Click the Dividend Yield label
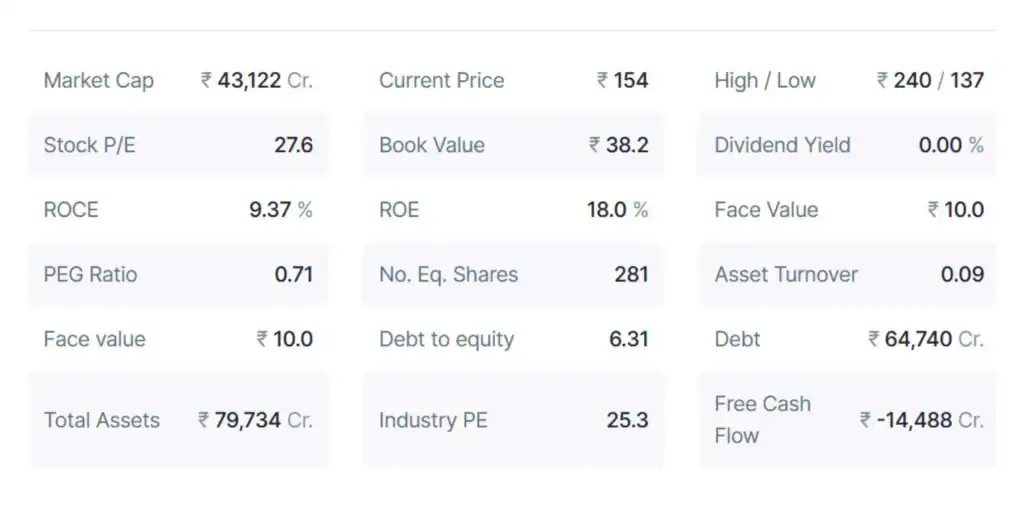The height and width of the screenshot is (512, 1024). coord(782,145)
